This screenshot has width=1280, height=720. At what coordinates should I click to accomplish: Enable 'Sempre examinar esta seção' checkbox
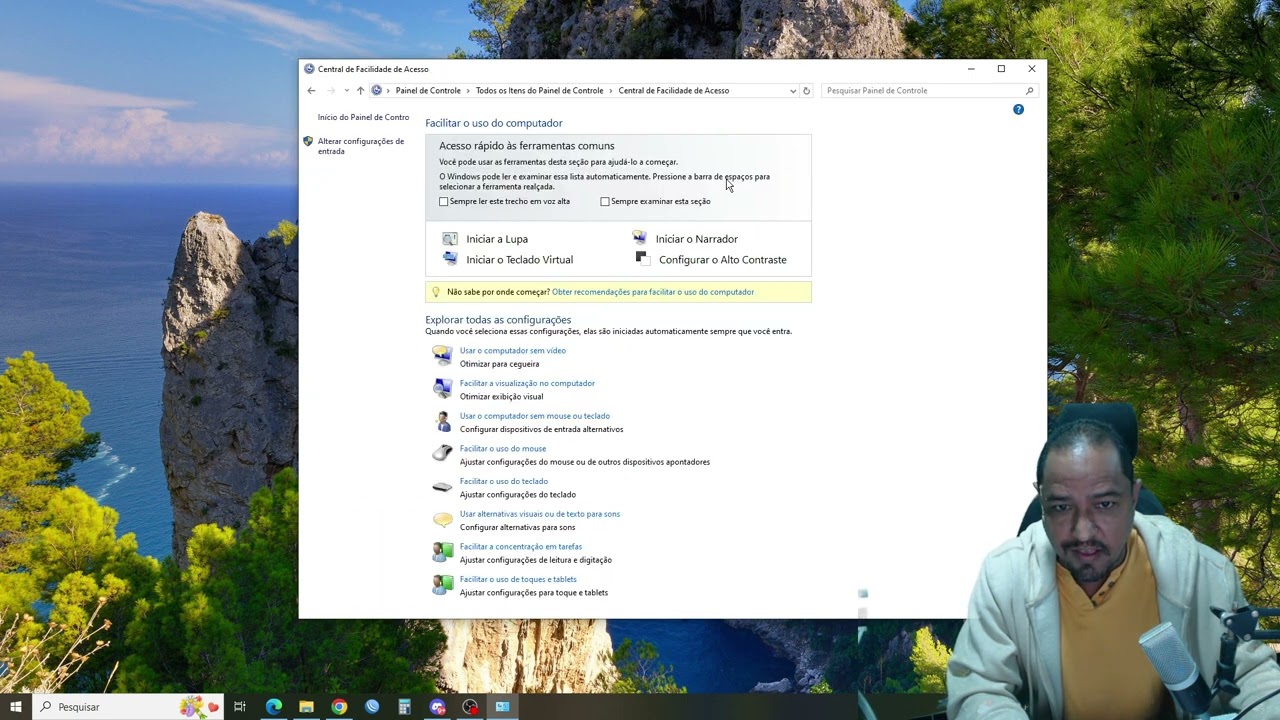point(605,202)
